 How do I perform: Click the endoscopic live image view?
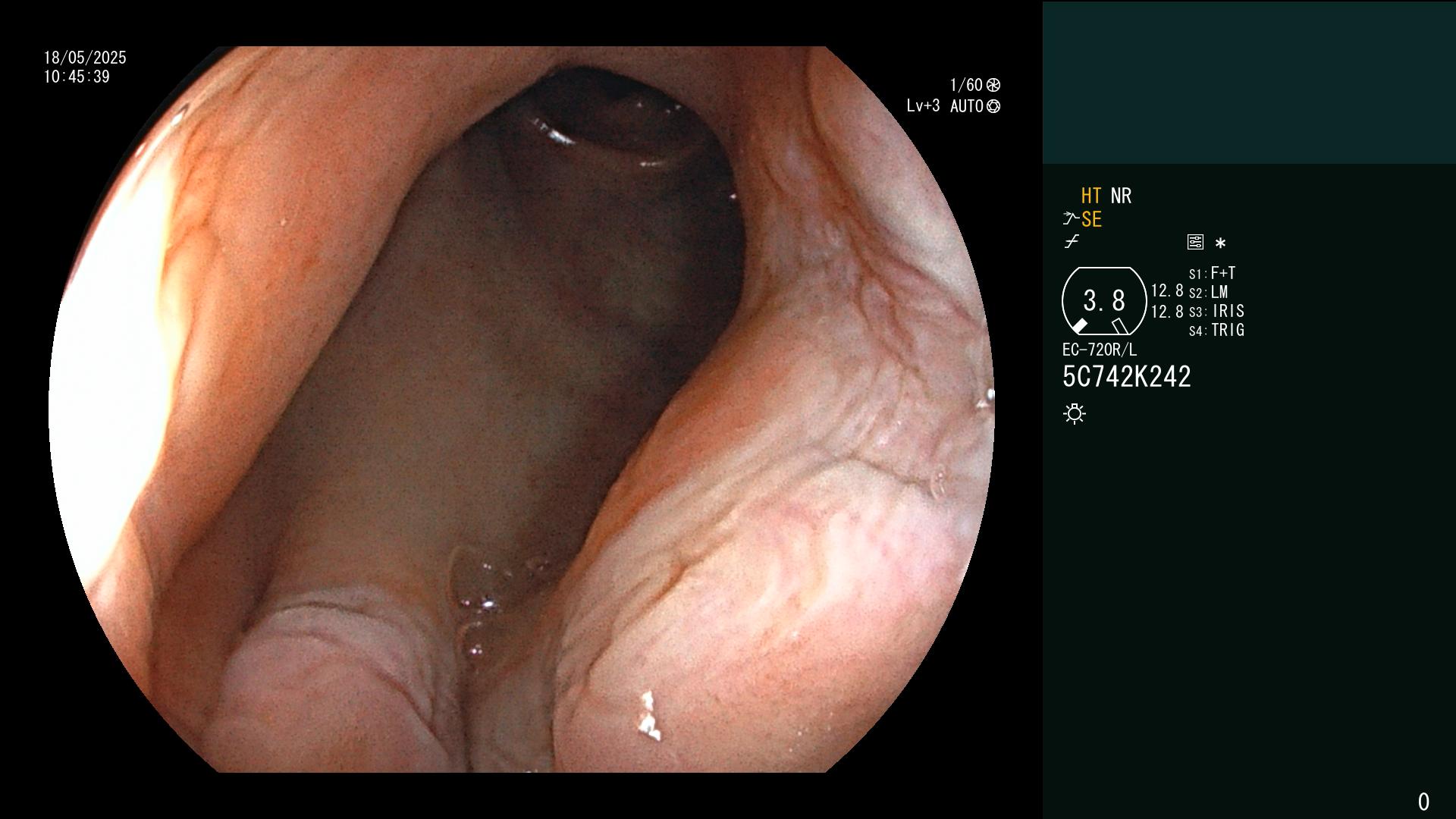522,409
